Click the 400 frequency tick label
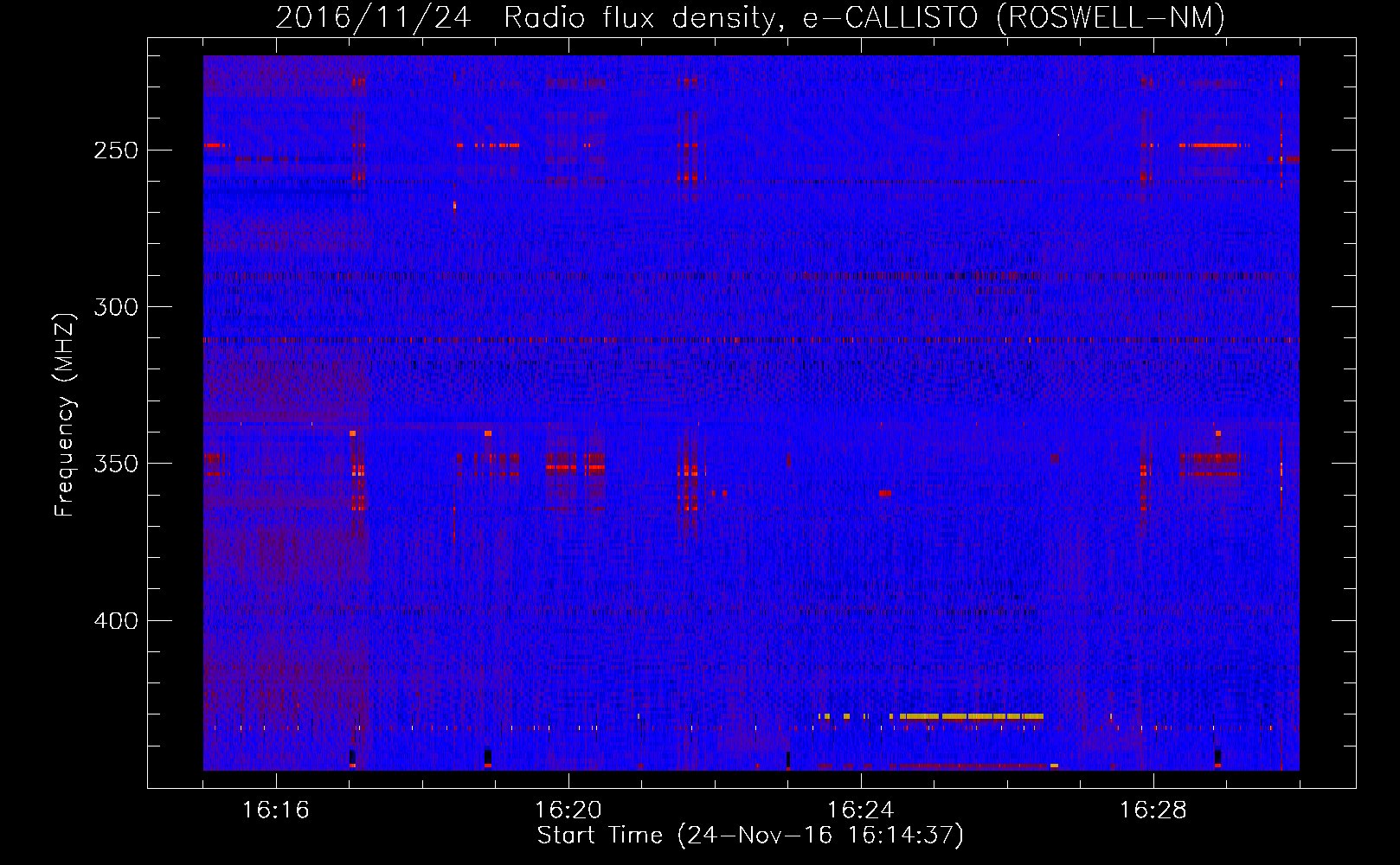This screenshot has height=865, width=1400. pyautogui.click(x=115, y=621)
